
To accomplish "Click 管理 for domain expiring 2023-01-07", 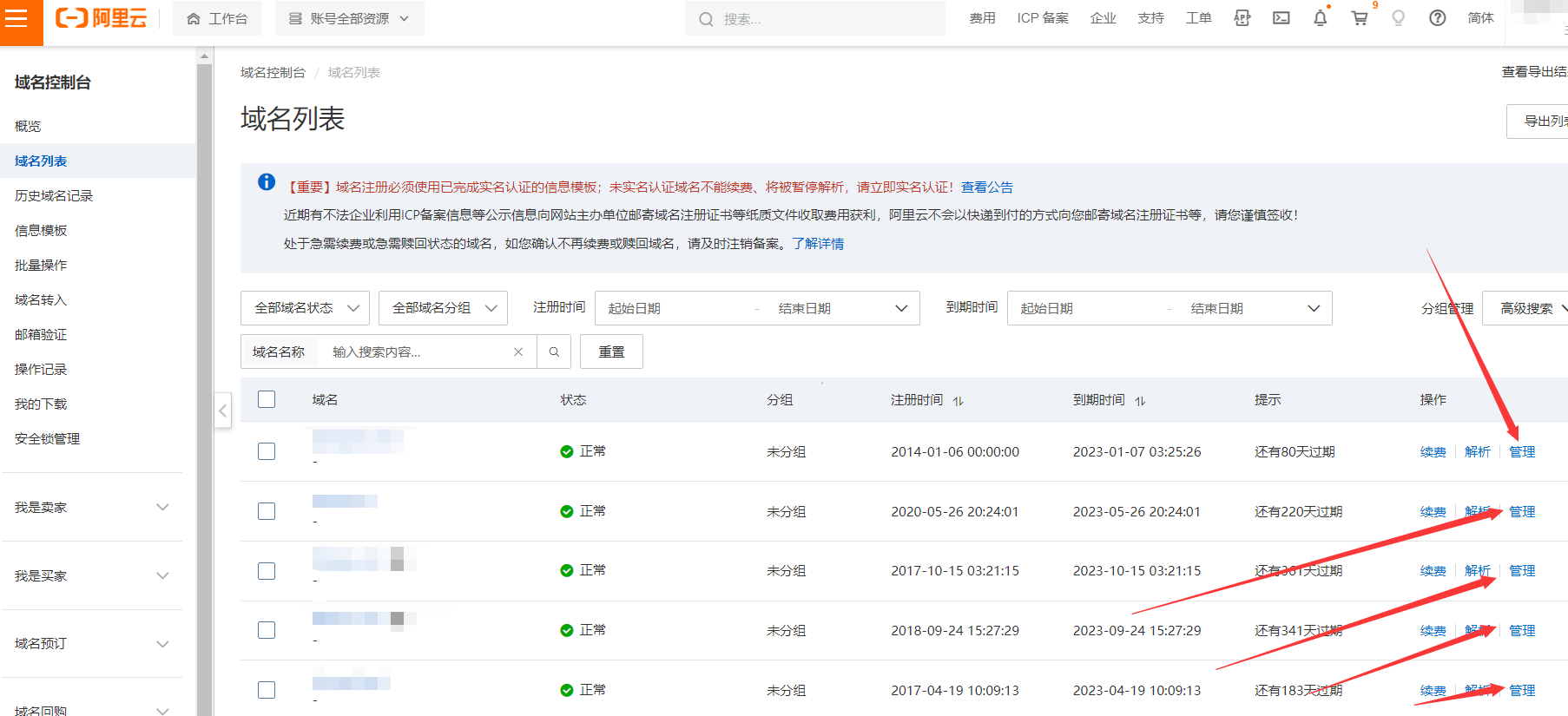I will click(1522, 451).
